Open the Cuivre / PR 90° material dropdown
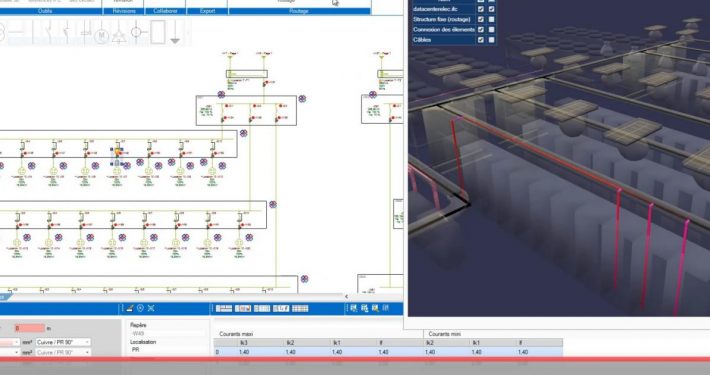The height and width of the screenshot is (375, 710). [x=63, y=342]
